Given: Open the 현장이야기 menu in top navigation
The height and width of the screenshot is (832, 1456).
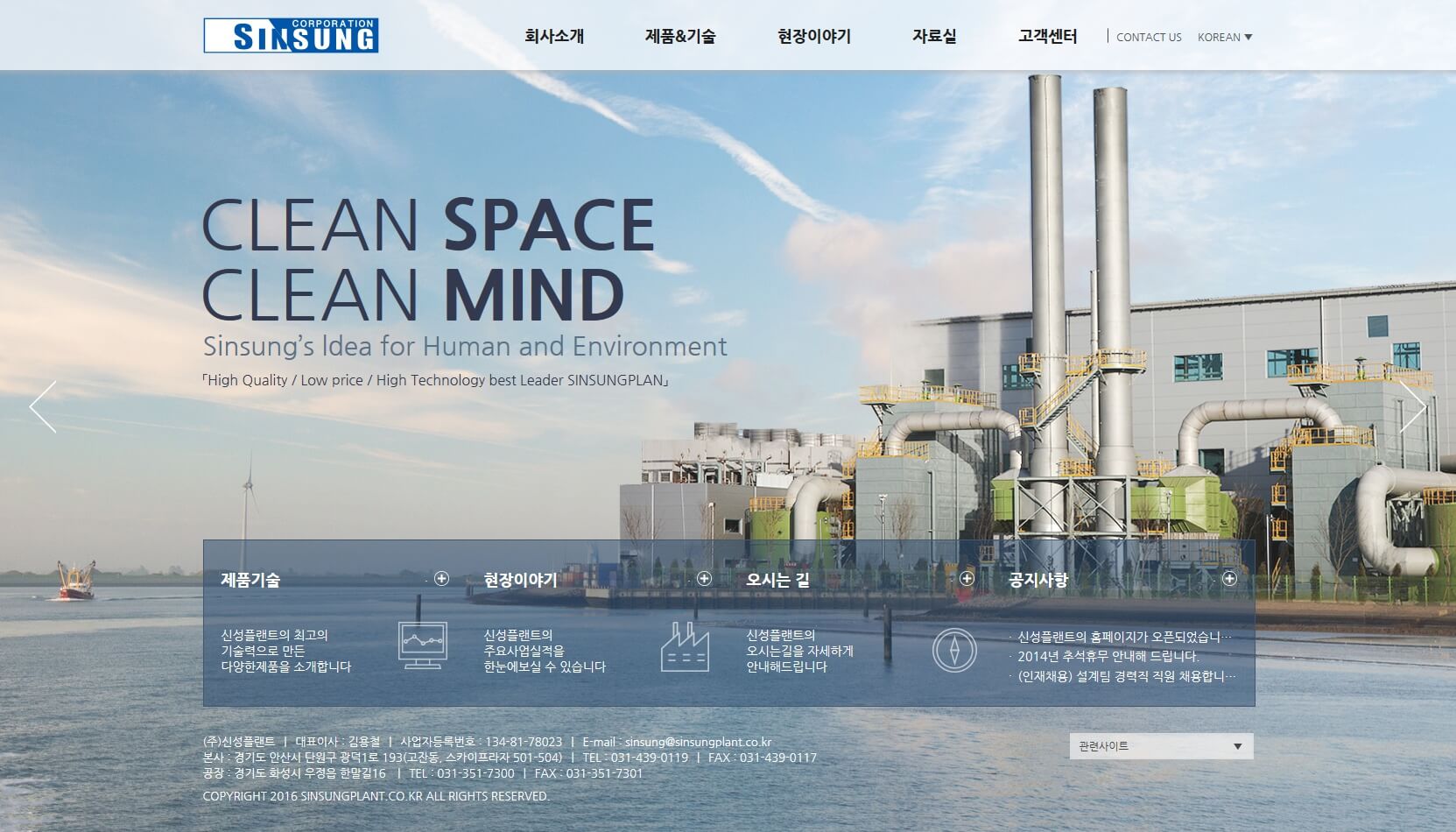Looking at the screenshot, I should click(814, 37).
